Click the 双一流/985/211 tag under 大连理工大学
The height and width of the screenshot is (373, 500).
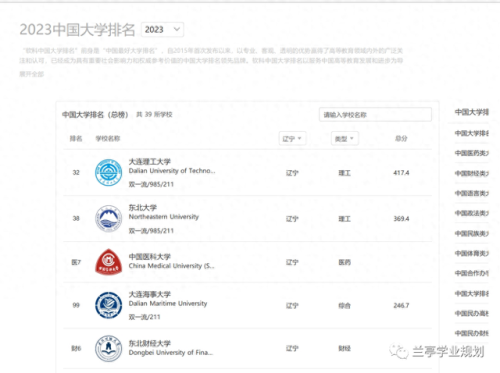(x=151, y=184)
